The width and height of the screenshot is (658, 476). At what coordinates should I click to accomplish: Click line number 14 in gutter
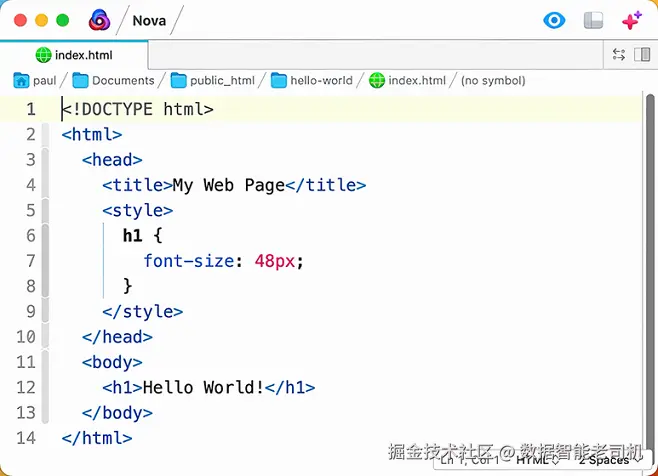(x=26, y=438)
